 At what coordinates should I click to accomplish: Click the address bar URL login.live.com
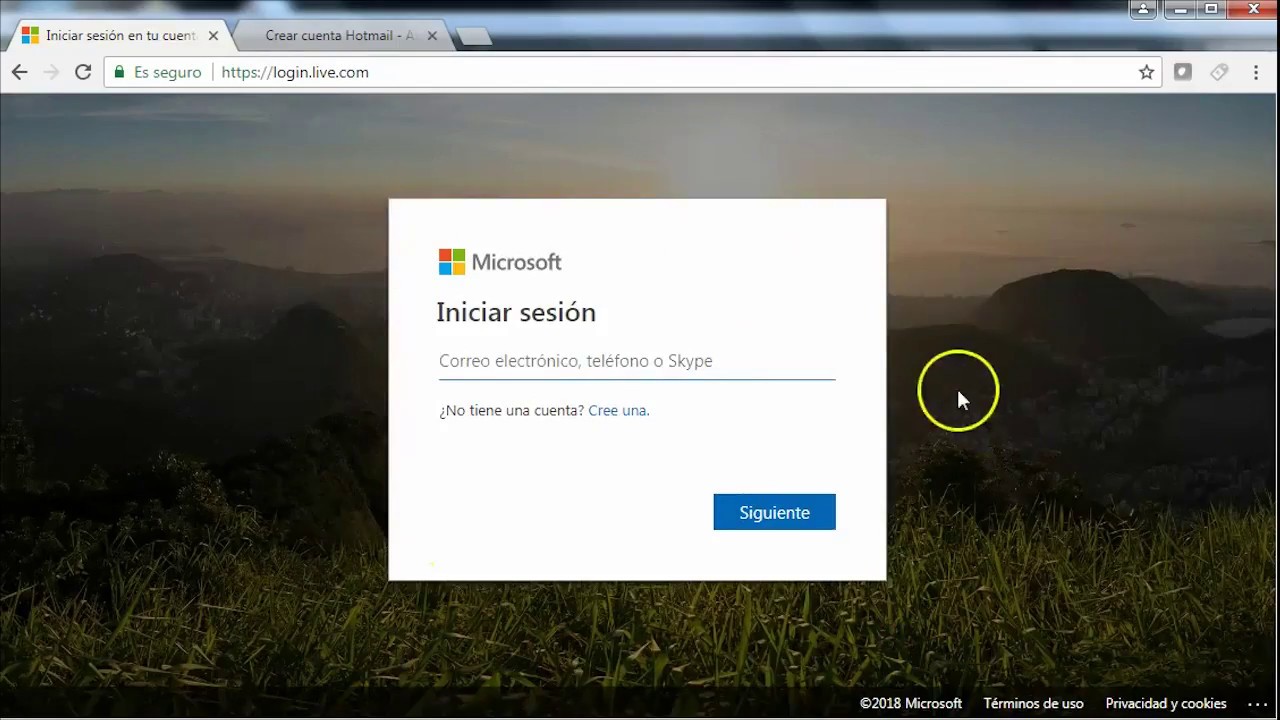[x=295, y=72]
